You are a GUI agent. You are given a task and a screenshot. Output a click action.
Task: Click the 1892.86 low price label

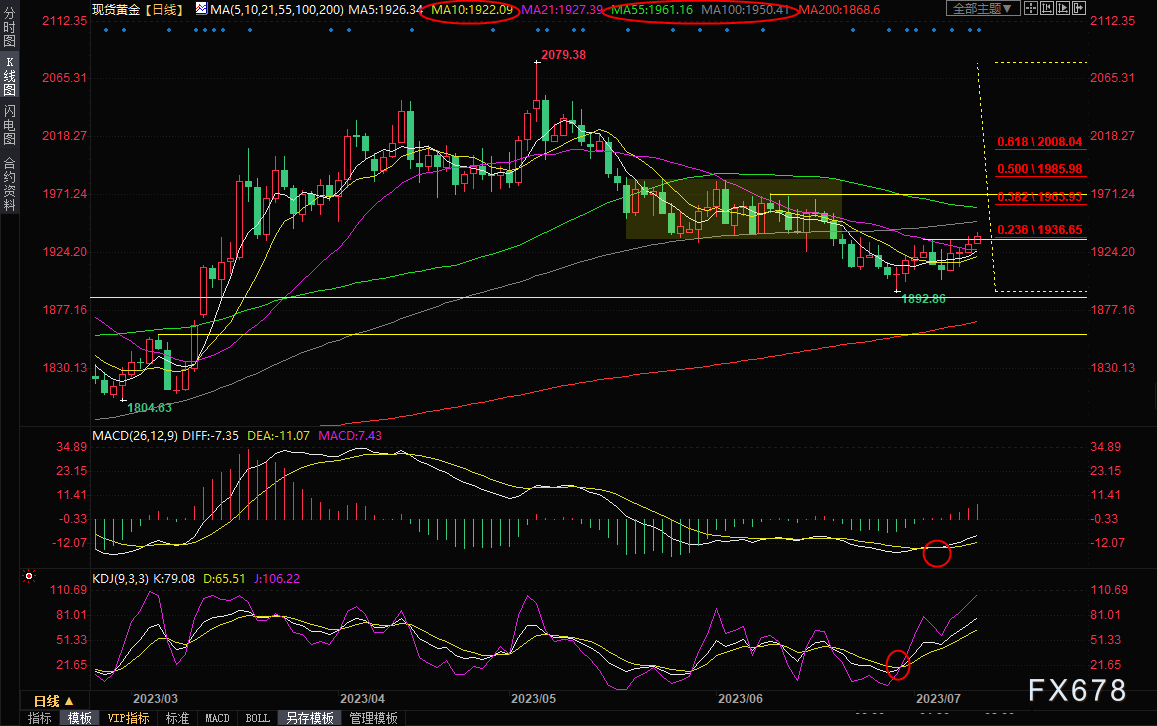(x=924, y=299)
